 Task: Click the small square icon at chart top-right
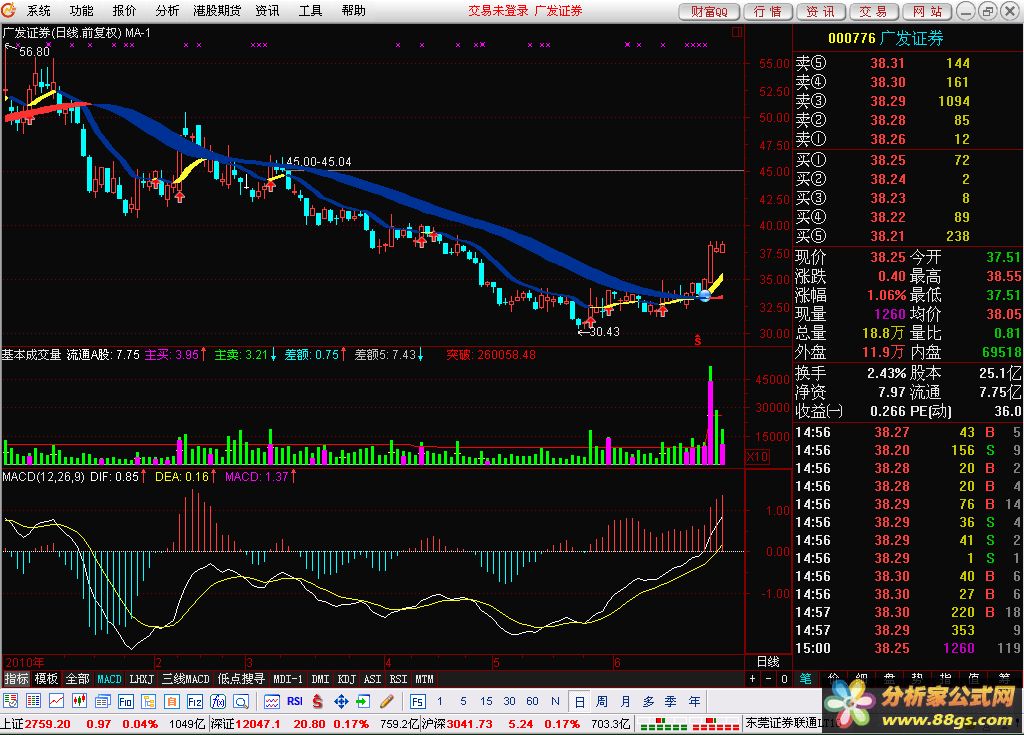point(737,32)
